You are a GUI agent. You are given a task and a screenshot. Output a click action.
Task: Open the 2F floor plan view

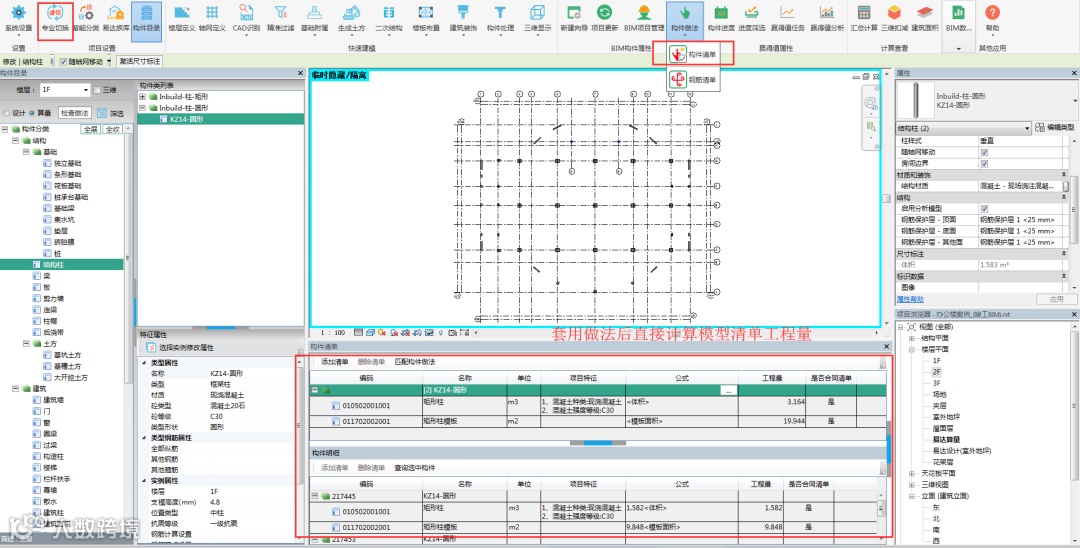(936, 372)
